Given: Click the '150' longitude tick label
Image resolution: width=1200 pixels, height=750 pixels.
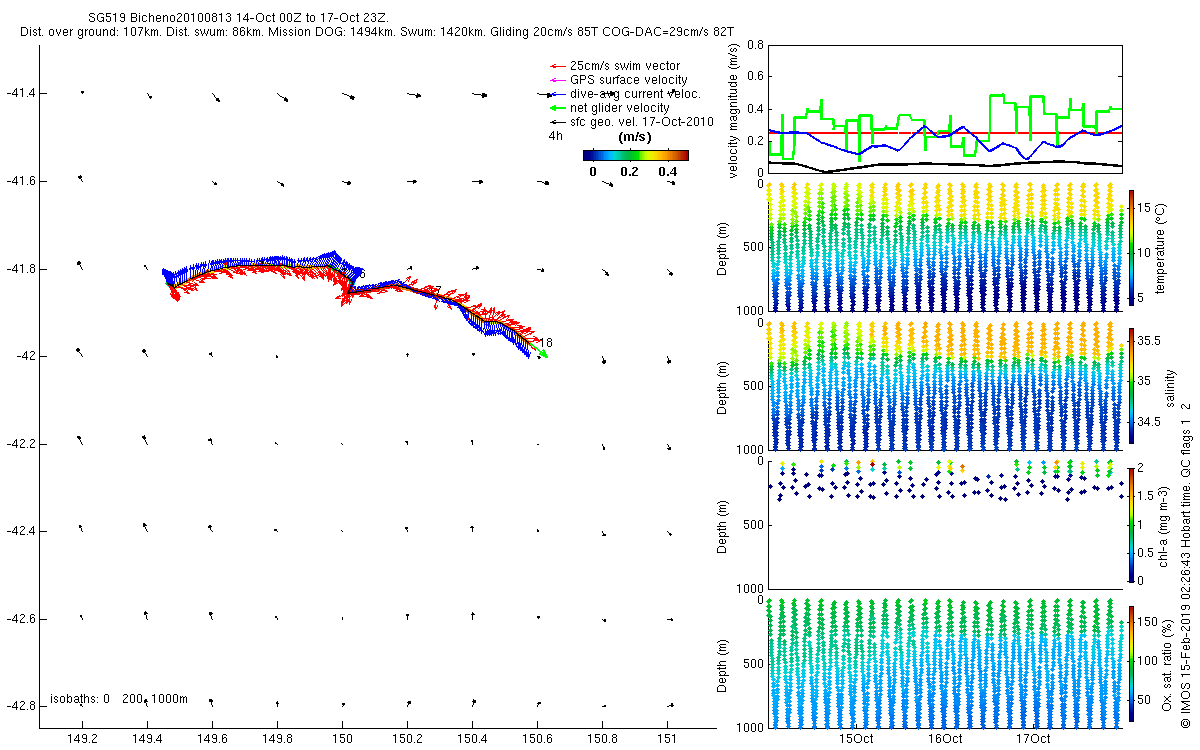Looking at the screenshot, I should point(342,739).
